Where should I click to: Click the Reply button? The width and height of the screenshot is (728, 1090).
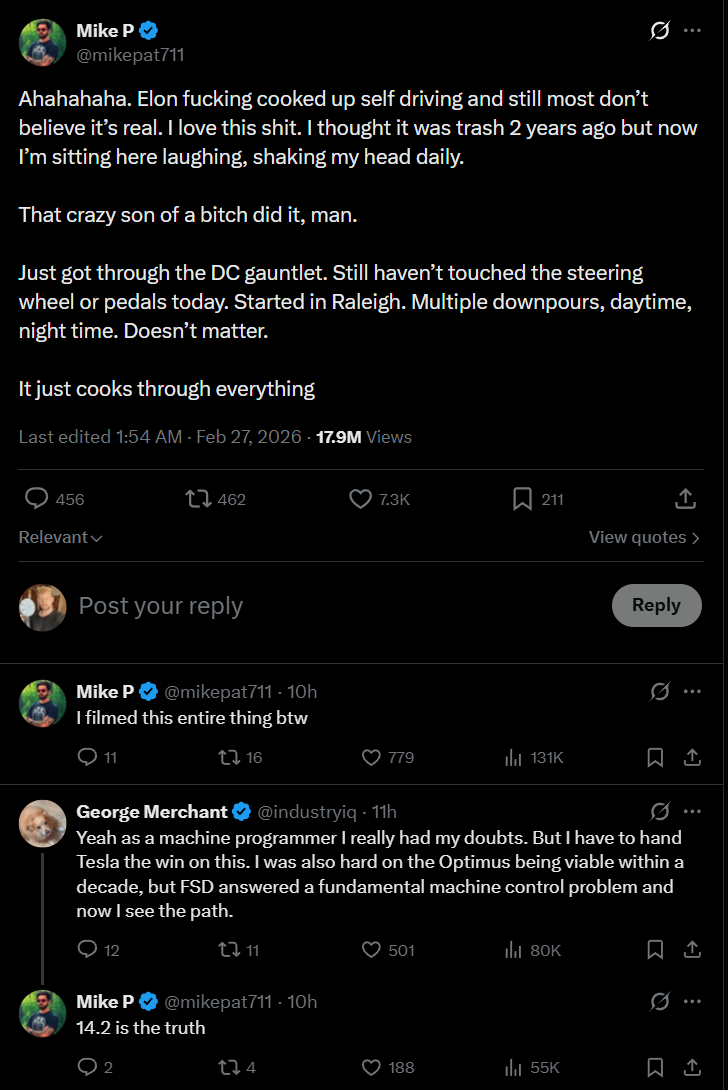(656, 605)
